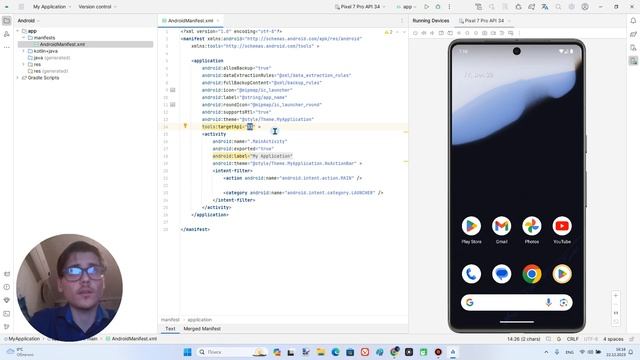Open My Application project dropdown
This screenshot has width=640, height=360.
click(52, 7)
